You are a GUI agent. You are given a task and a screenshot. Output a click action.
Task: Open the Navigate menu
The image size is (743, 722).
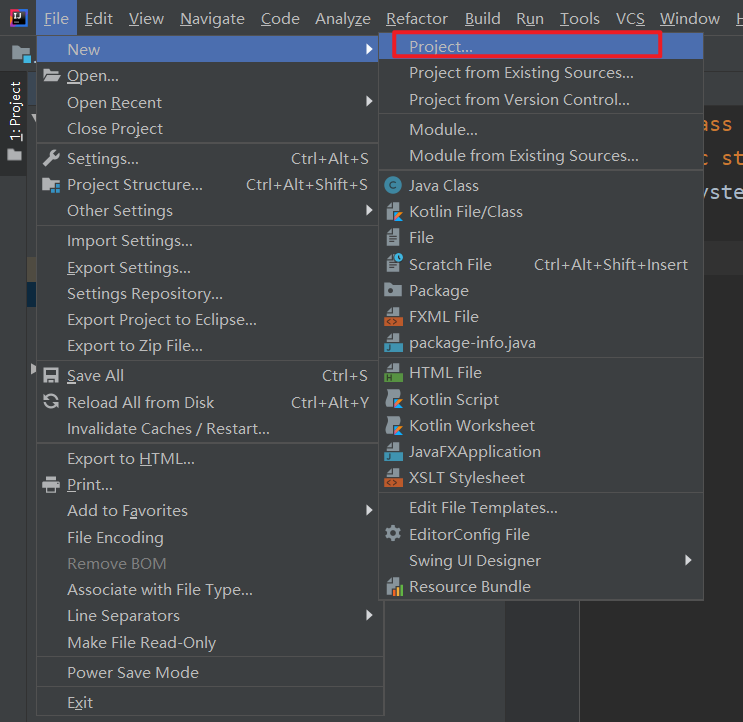(x=212, y=18)
